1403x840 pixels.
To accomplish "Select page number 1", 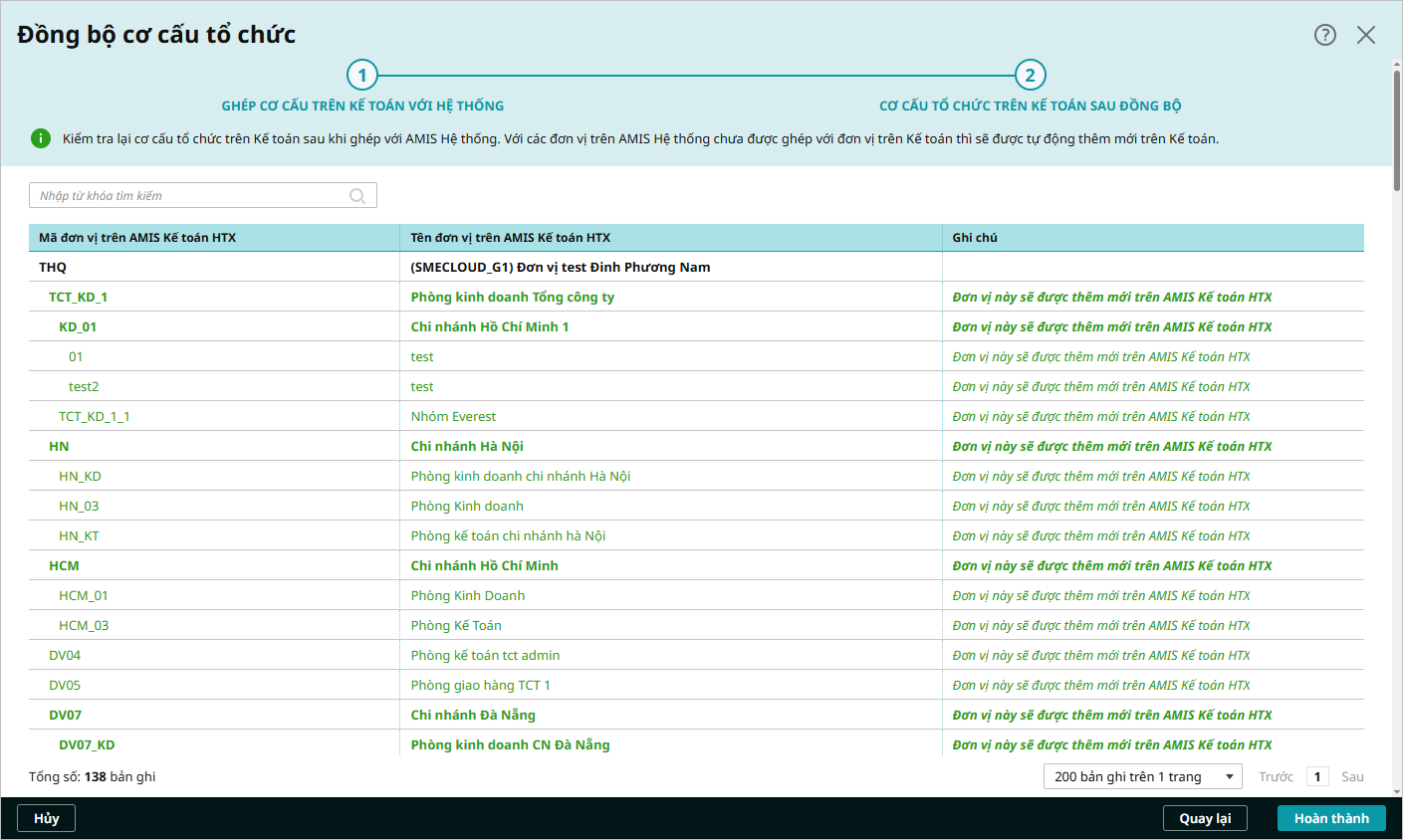I will tap(1317, 776).
